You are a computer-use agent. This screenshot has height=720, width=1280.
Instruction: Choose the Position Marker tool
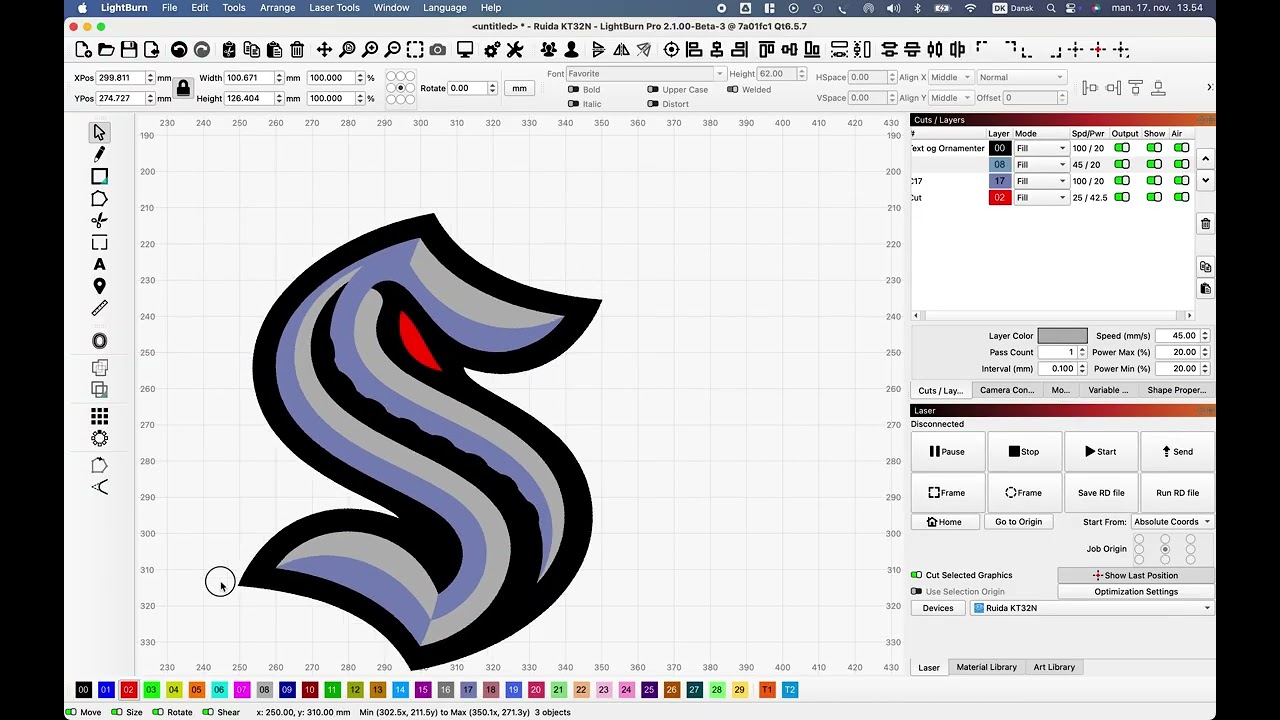[x=99, y=287]
